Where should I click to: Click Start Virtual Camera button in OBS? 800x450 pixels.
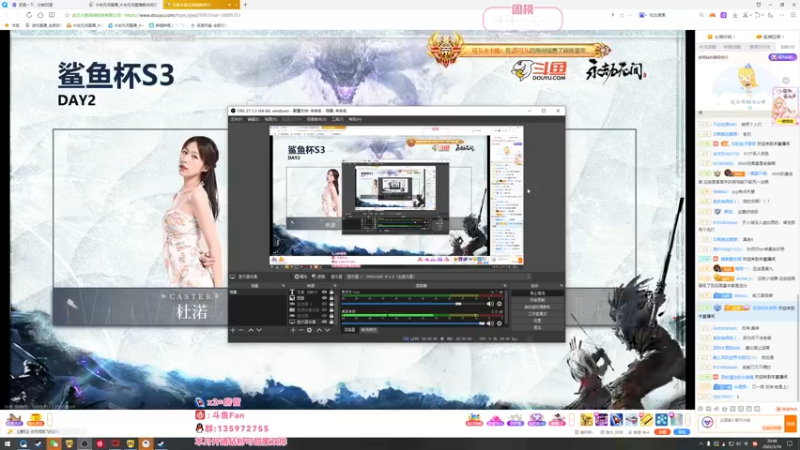tap(537, 307)
